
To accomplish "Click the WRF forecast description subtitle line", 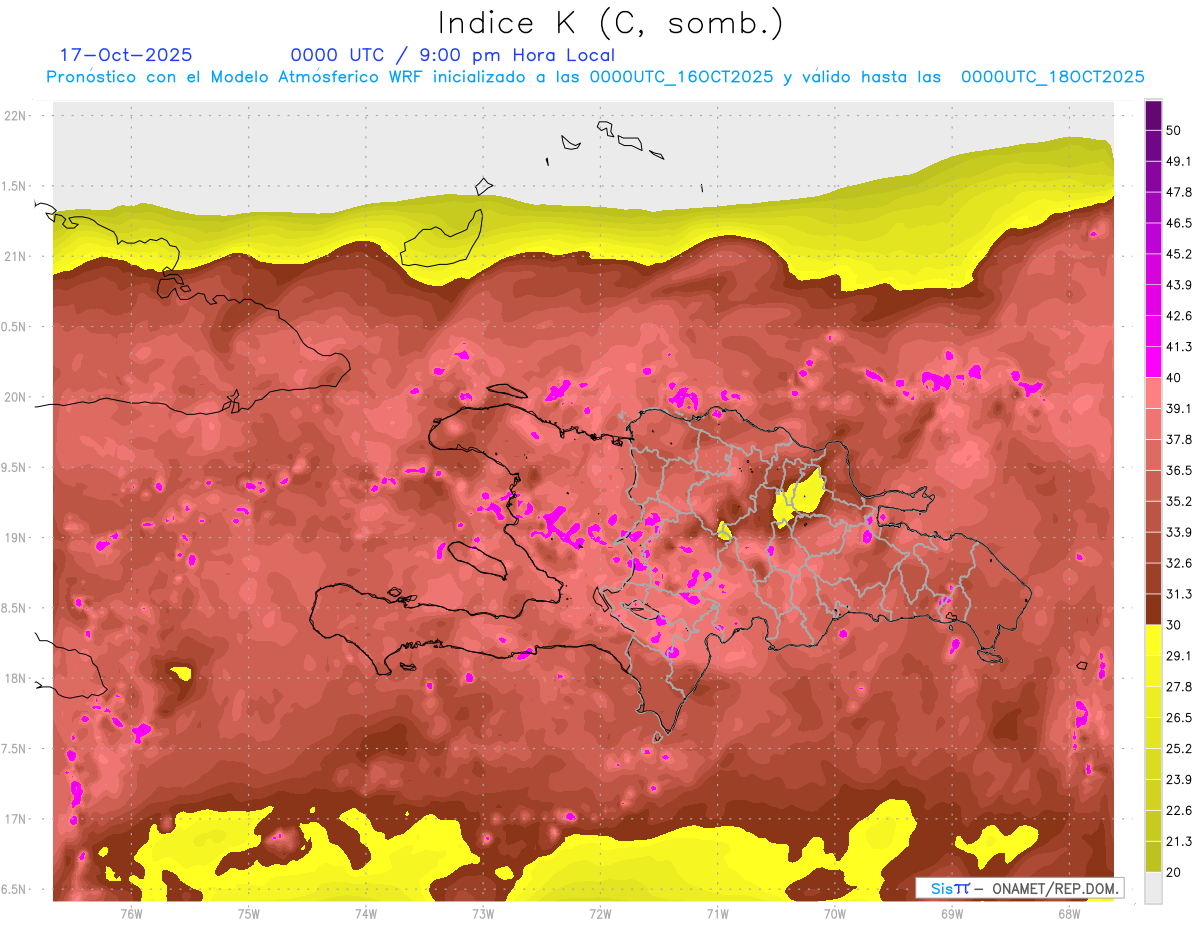I will [x=595, y=77].
